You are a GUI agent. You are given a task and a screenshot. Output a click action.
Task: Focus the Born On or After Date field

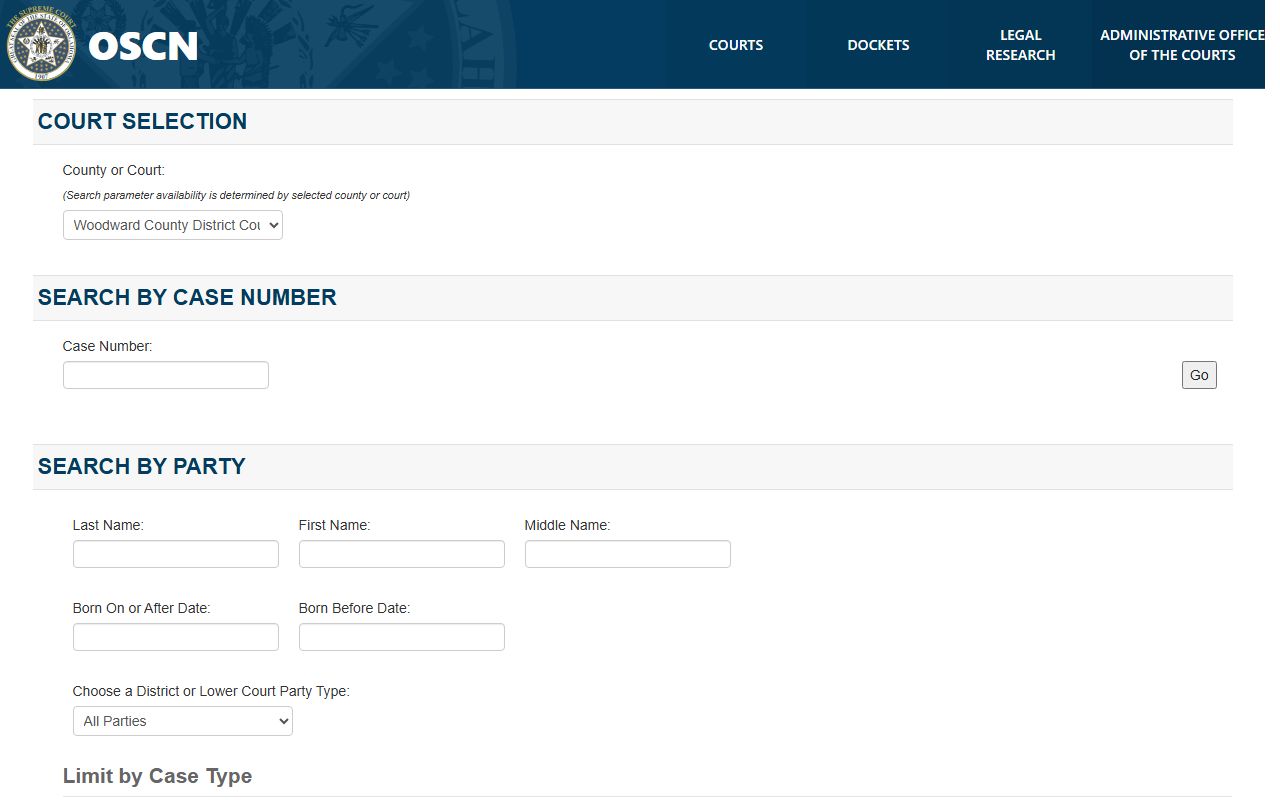(x=176, y=637)
